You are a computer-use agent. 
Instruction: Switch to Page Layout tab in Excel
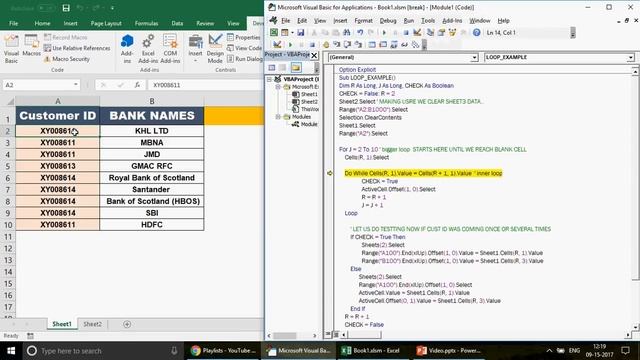[106, 23]
